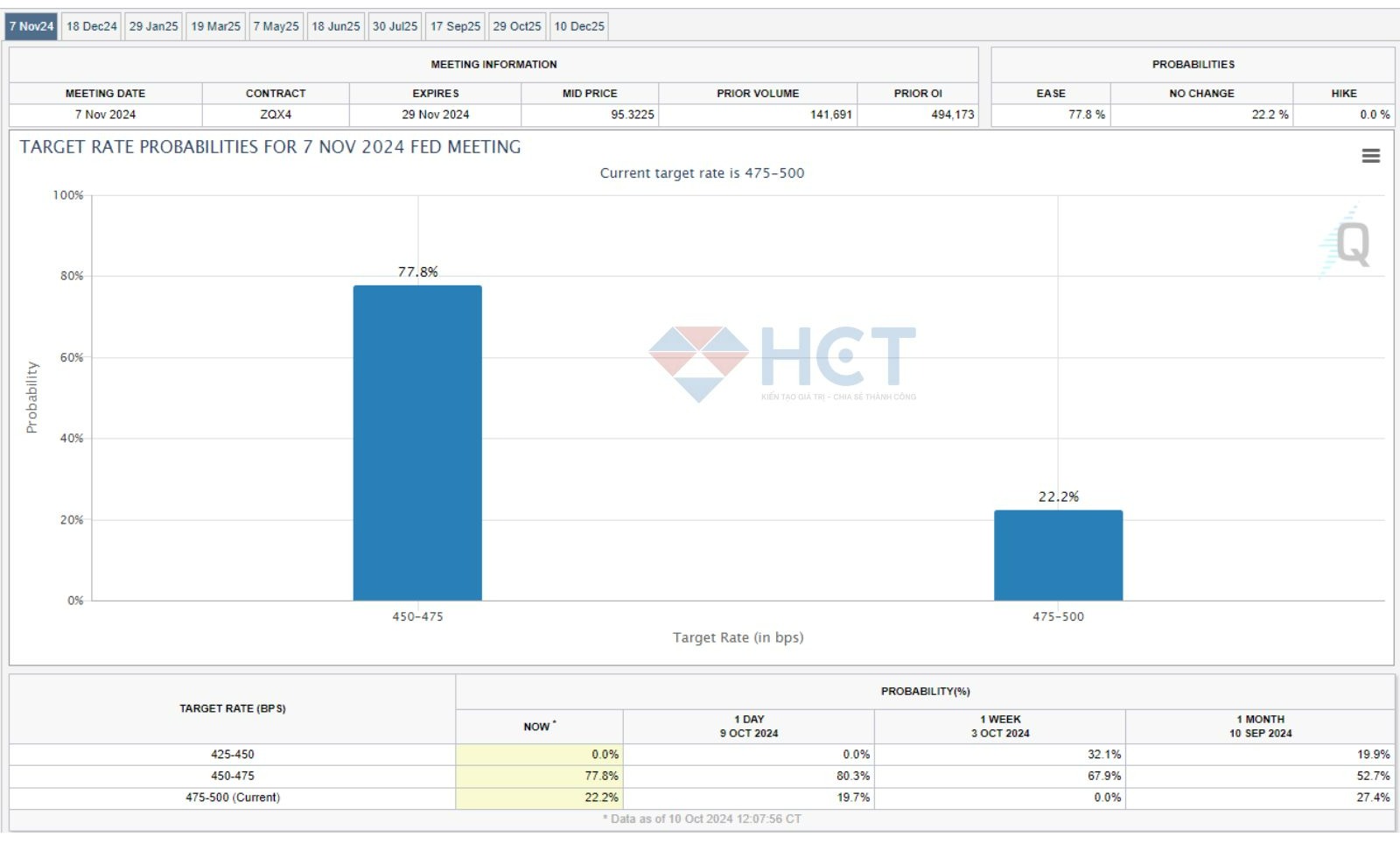
Task: Click the Target Rate (in bps) axis title
Action: pos(738,637)
